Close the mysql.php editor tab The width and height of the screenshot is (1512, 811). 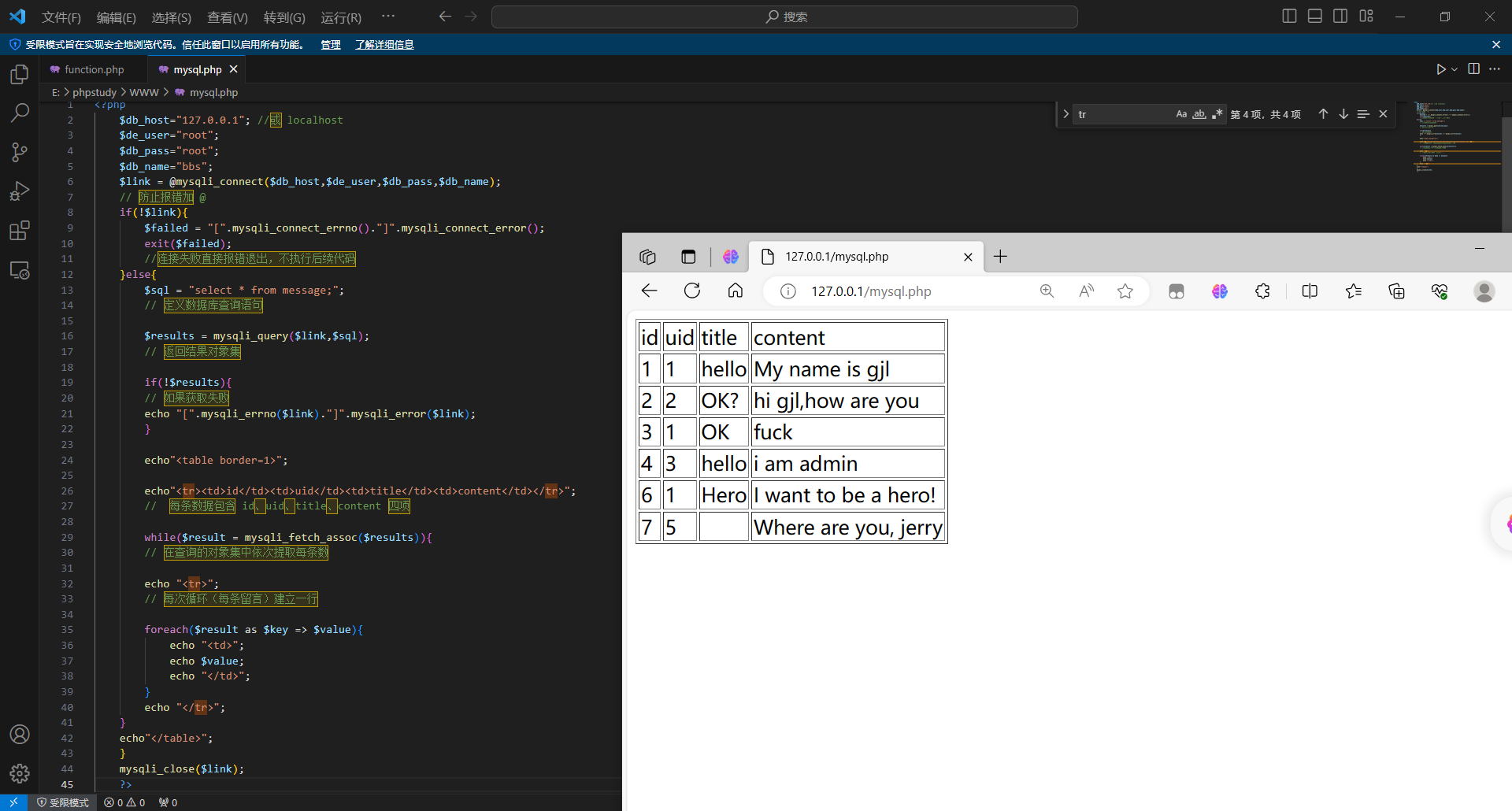pos(234,69)
